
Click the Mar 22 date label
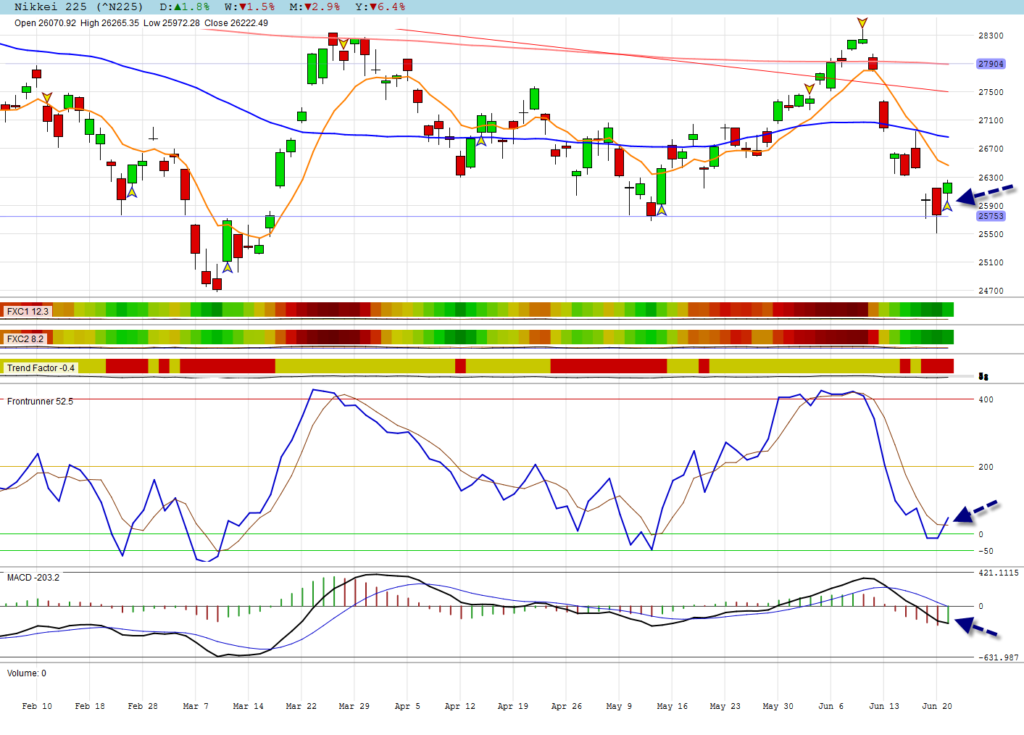tap(301, 706)
